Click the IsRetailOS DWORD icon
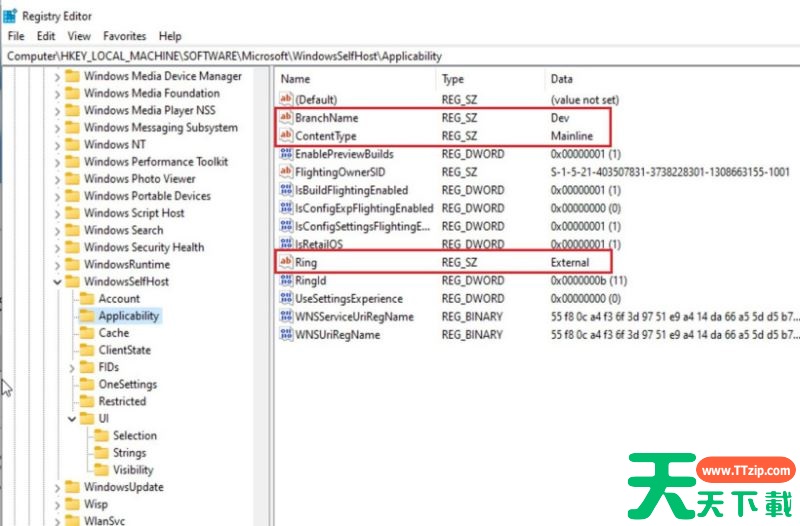This screenshot has width=800, height=526. (x=286, y=243)
